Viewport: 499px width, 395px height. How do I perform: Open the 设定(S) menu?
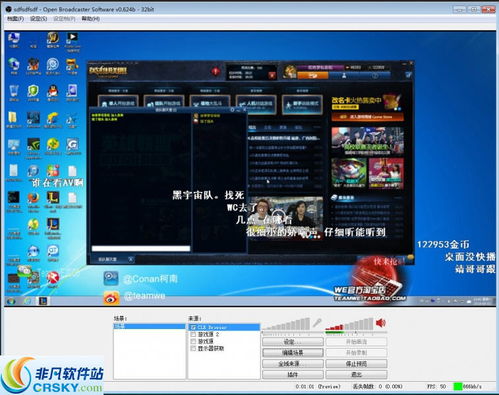(38, 19)
